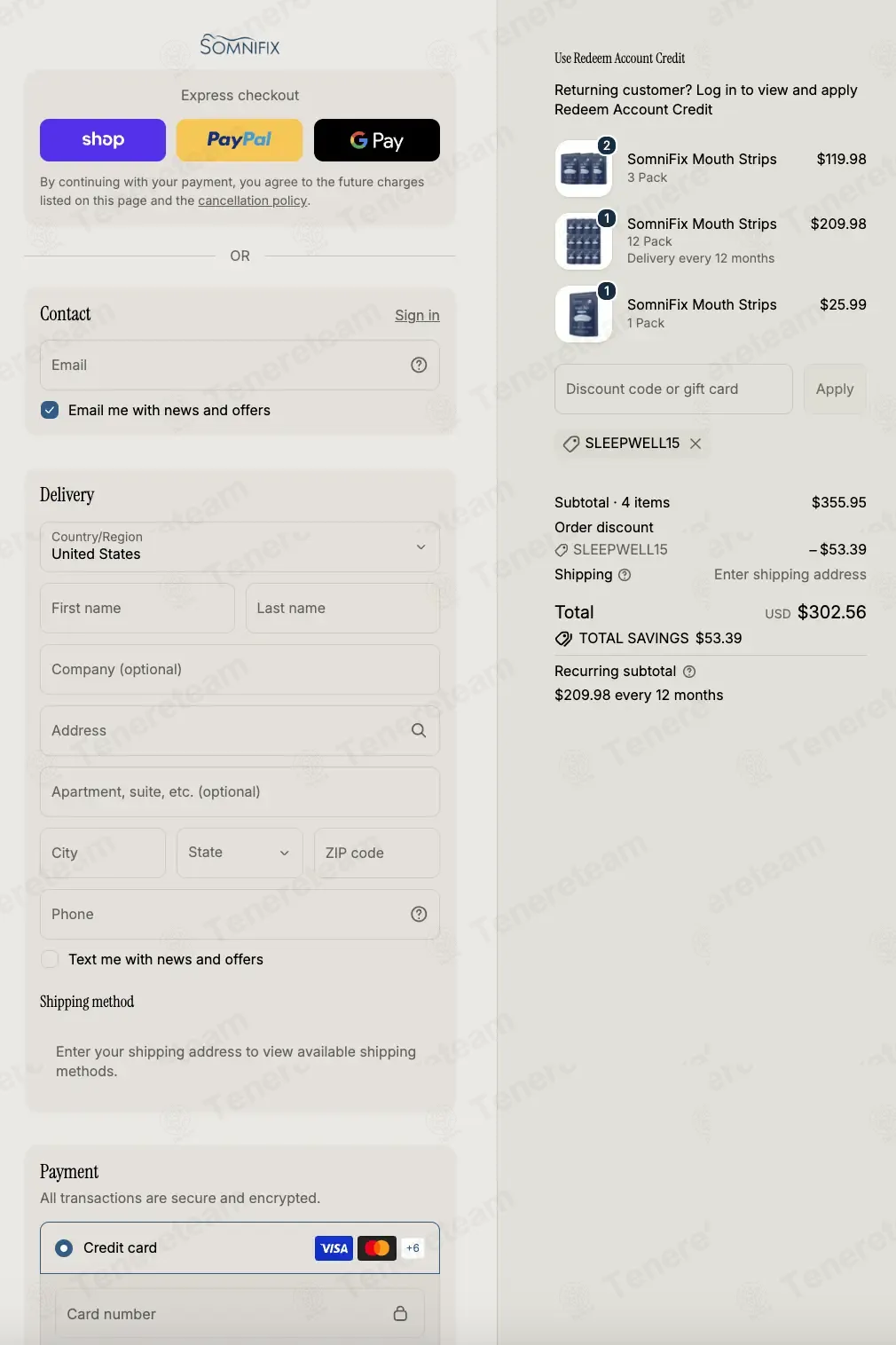The image size is (896, 1345).
Task: Pay with Shop Pay button
Action: click(x=103, y=140)
